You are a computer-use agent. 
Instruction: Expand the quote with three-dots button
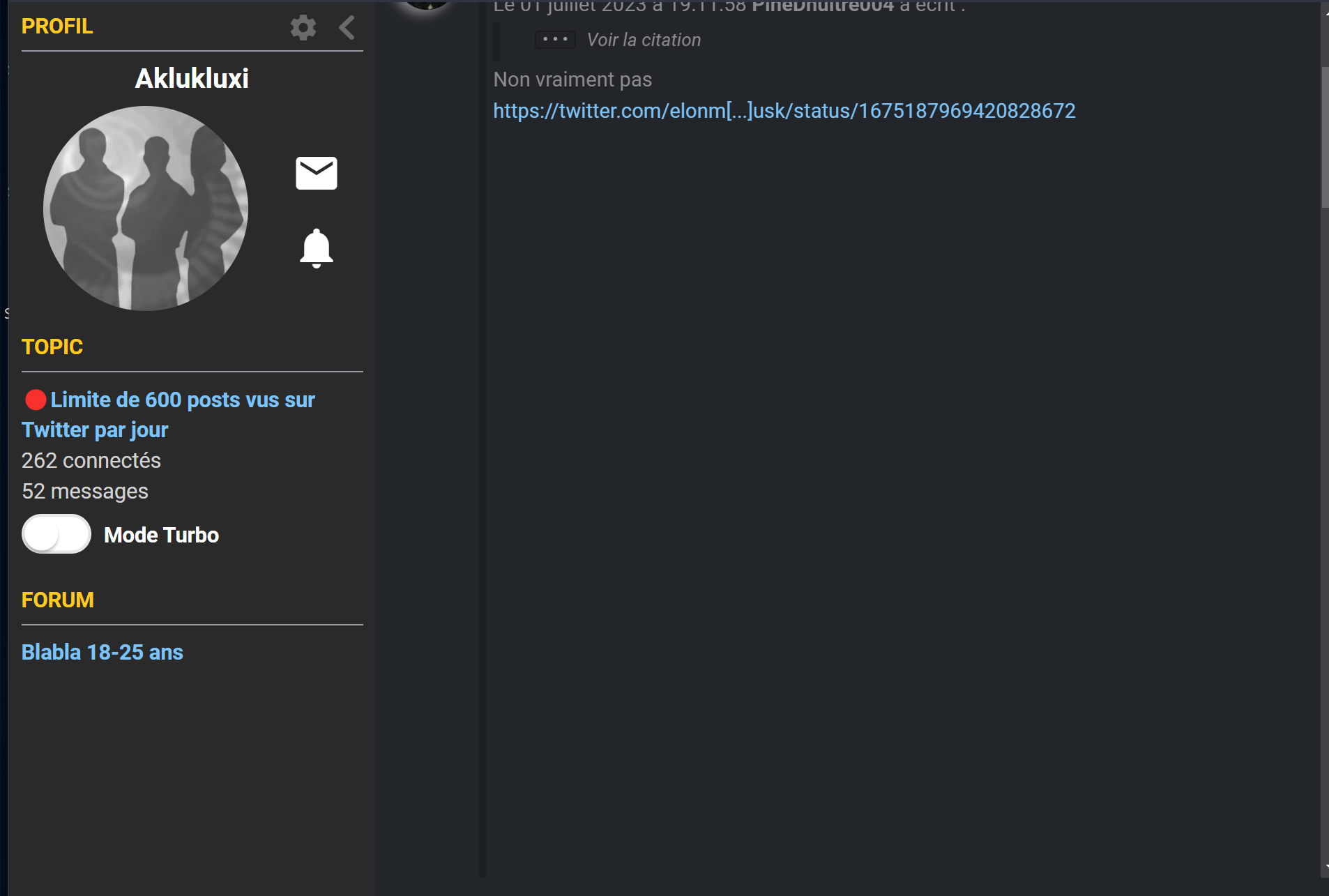[x=555, y=40]
